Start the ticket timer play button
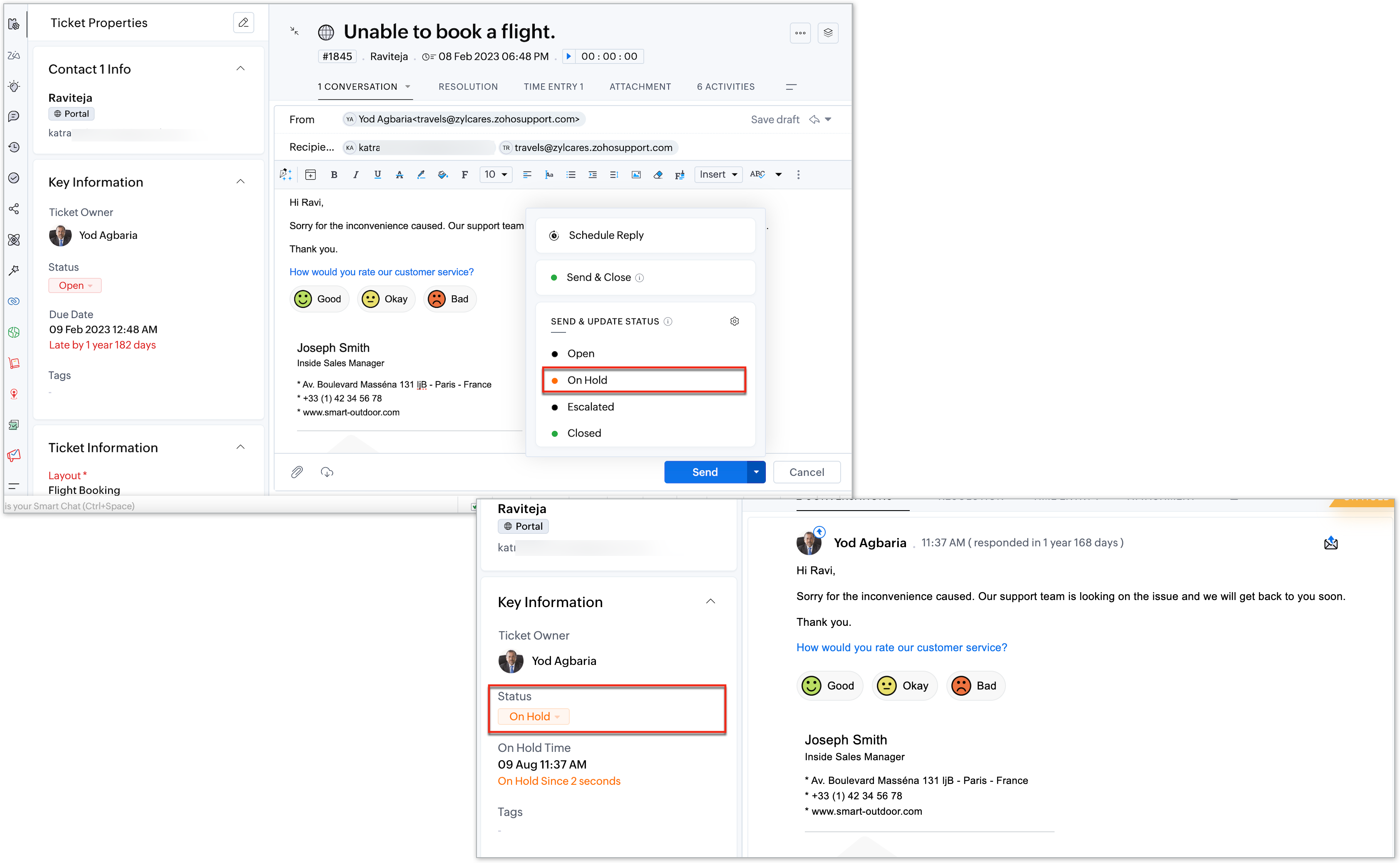The height and width of the screenshot is (863, 1400). point(568,56)
